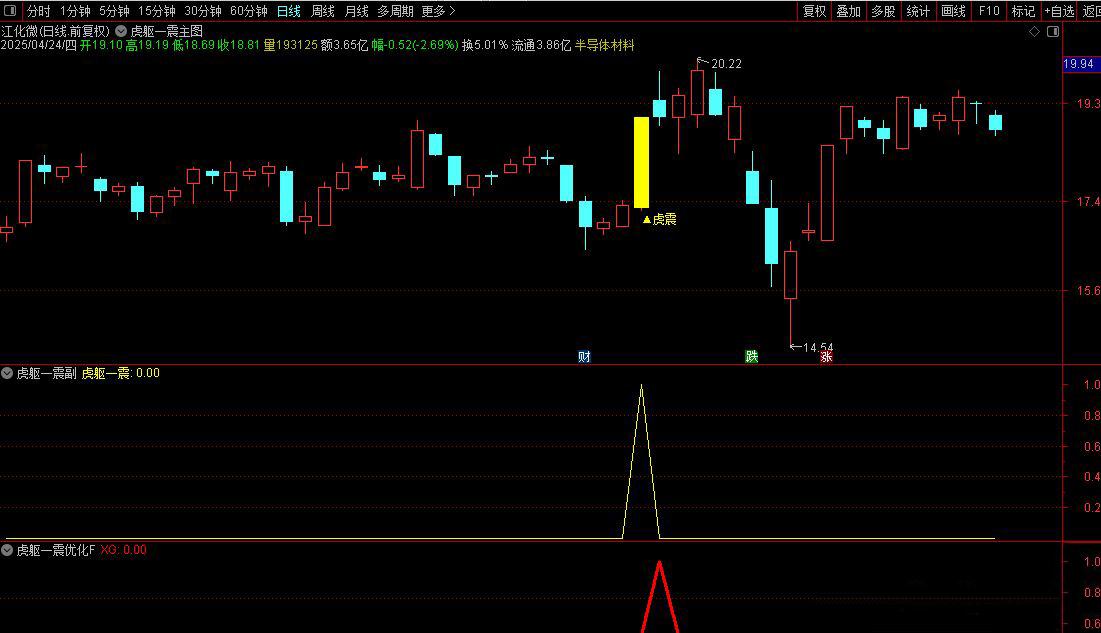Open the 虎躯一震主图 indicator dropdown arrow

121,32
